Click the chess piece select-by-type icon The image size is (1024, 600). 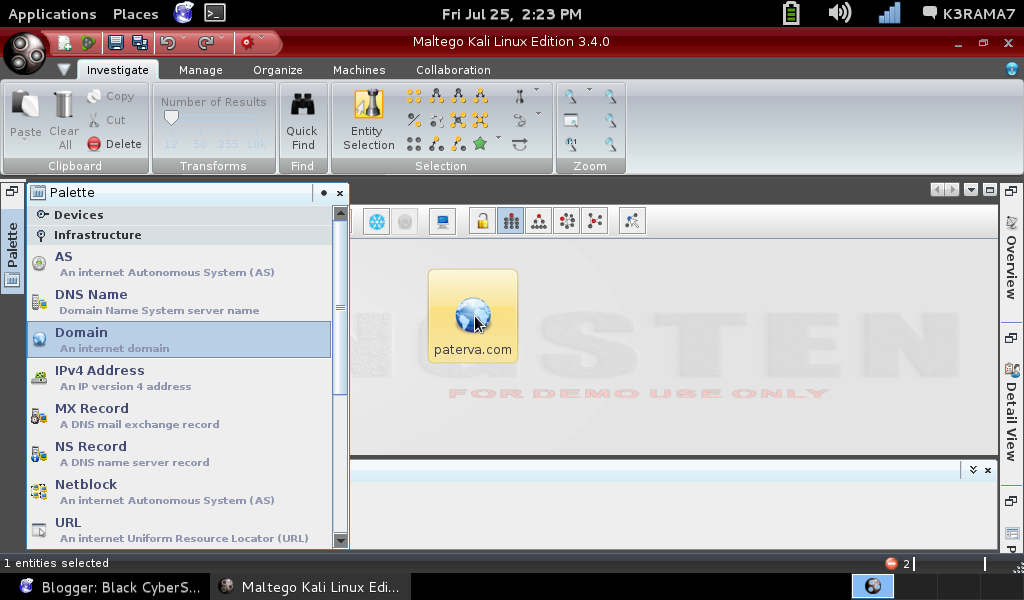(520, 97)
